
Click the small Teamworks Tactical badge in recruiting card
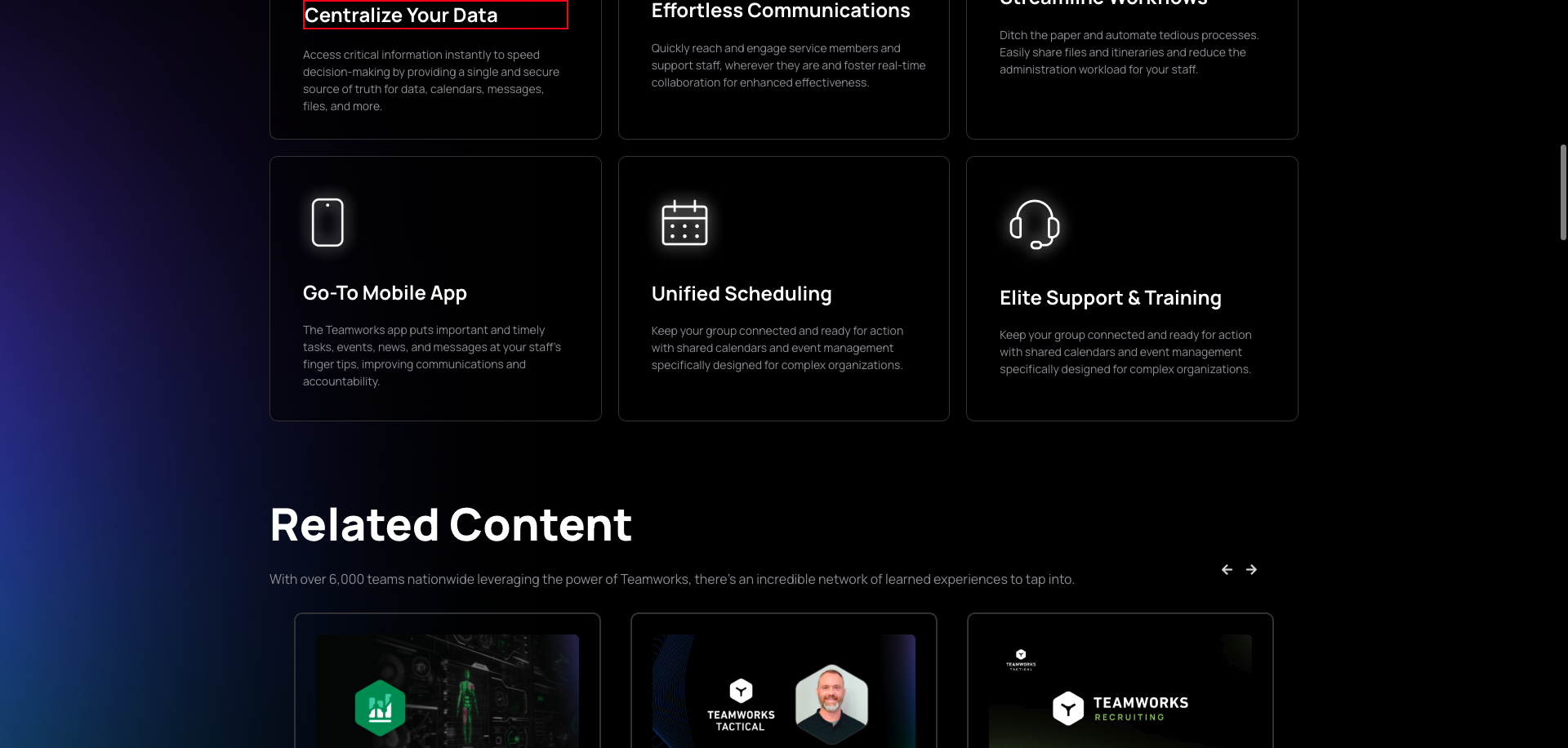[1019, 658]
